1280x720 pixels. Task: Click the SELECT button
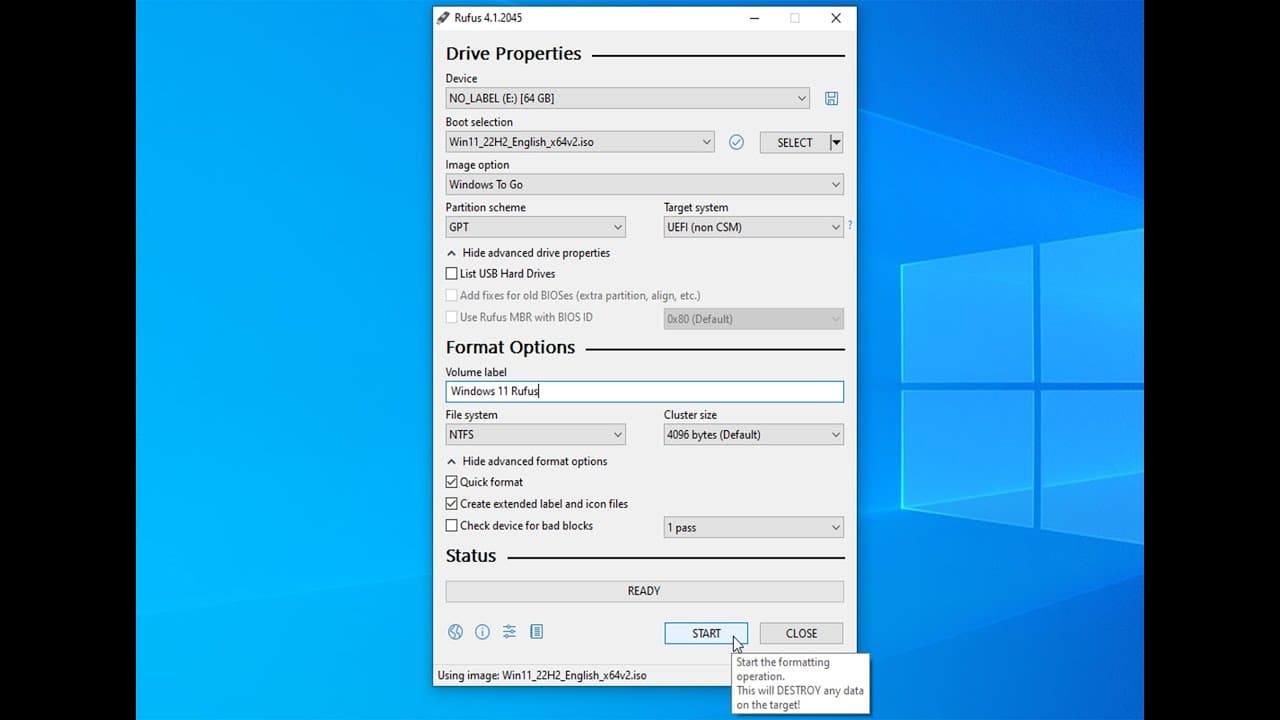click(795, 143)
